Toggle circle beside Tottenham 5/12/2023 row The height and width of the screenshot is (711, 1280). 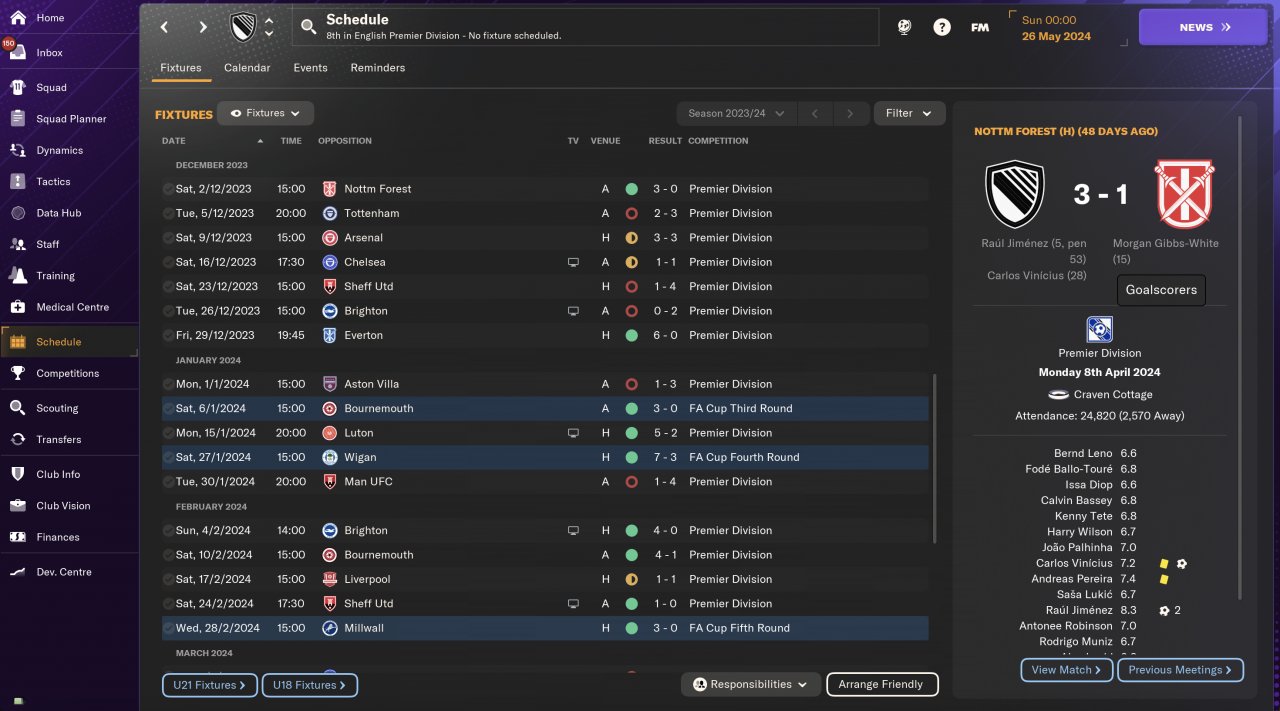(x=168, y=213)
